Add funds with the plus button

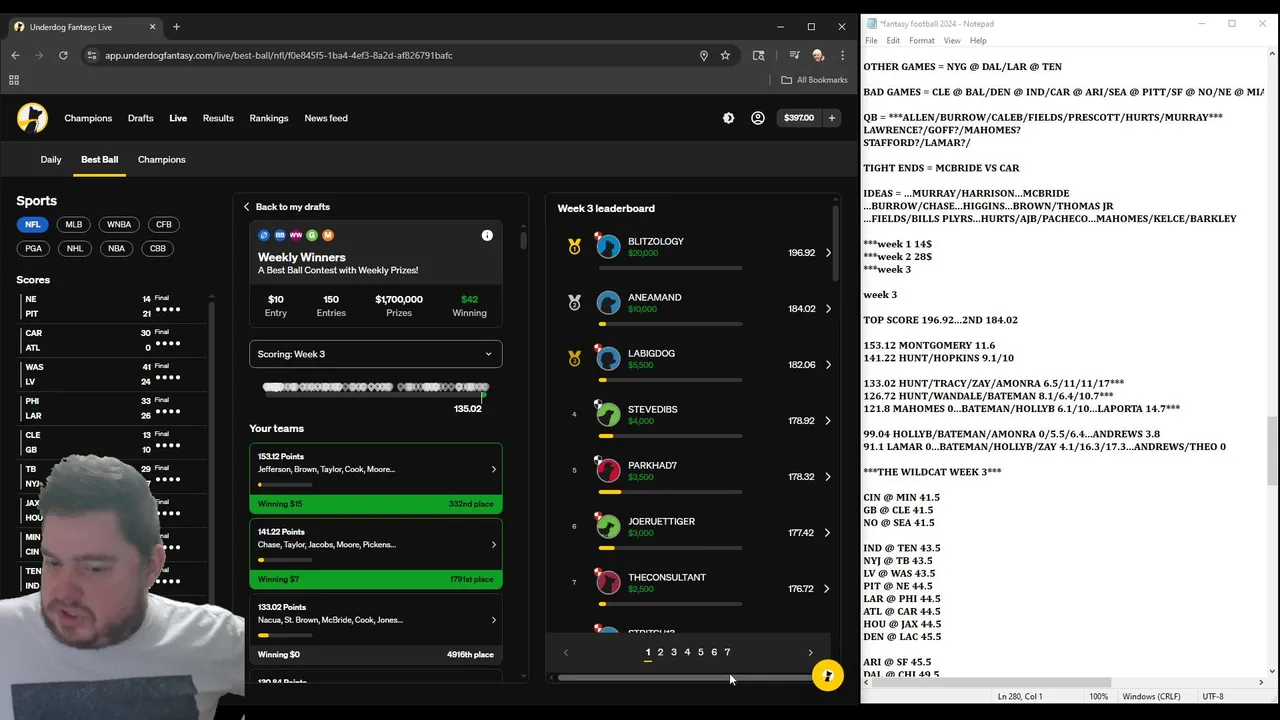click(832, 118)
